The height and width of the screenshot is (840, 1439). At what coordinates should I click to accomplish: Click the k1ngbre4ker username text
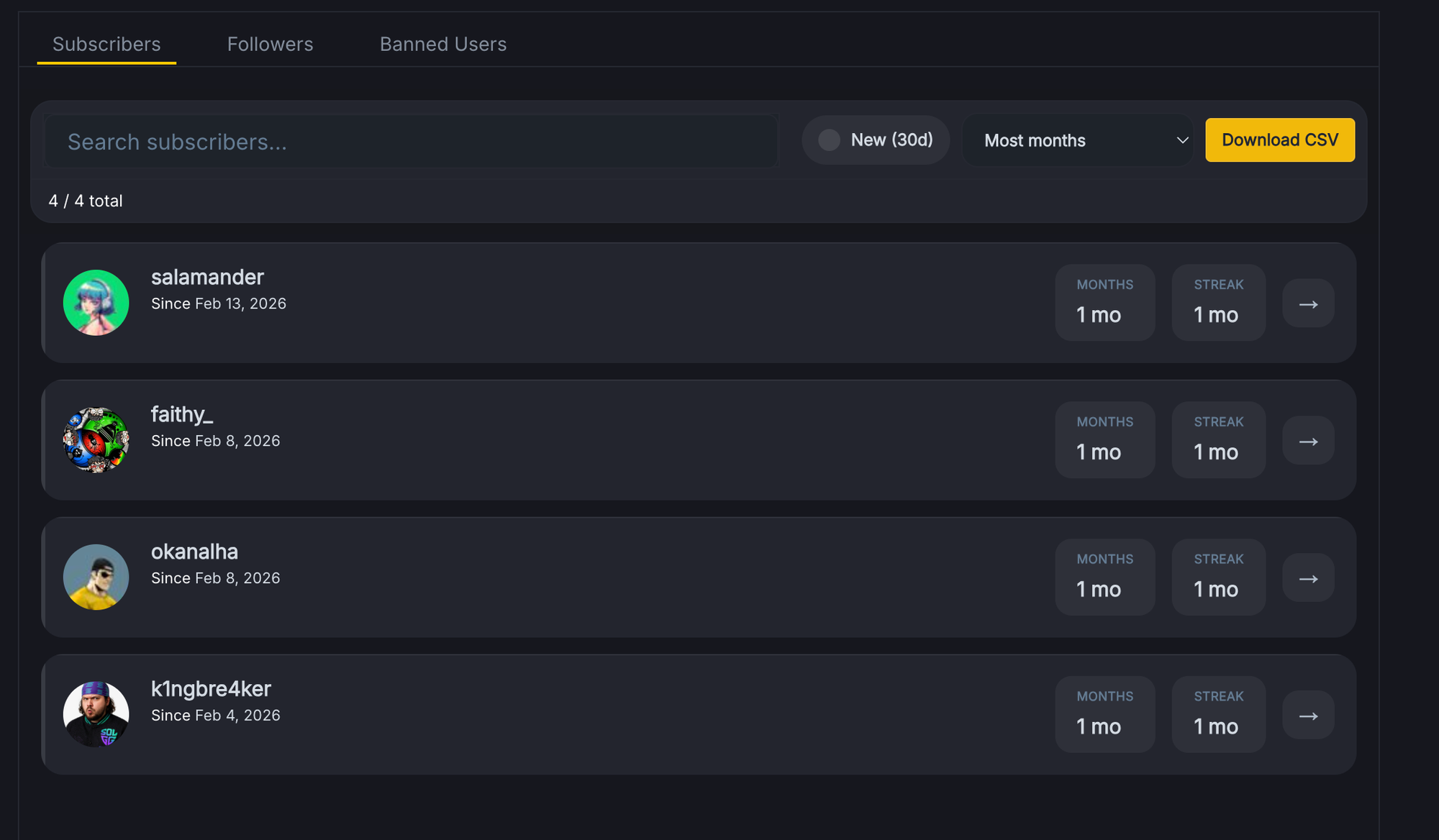pos(211,689)
